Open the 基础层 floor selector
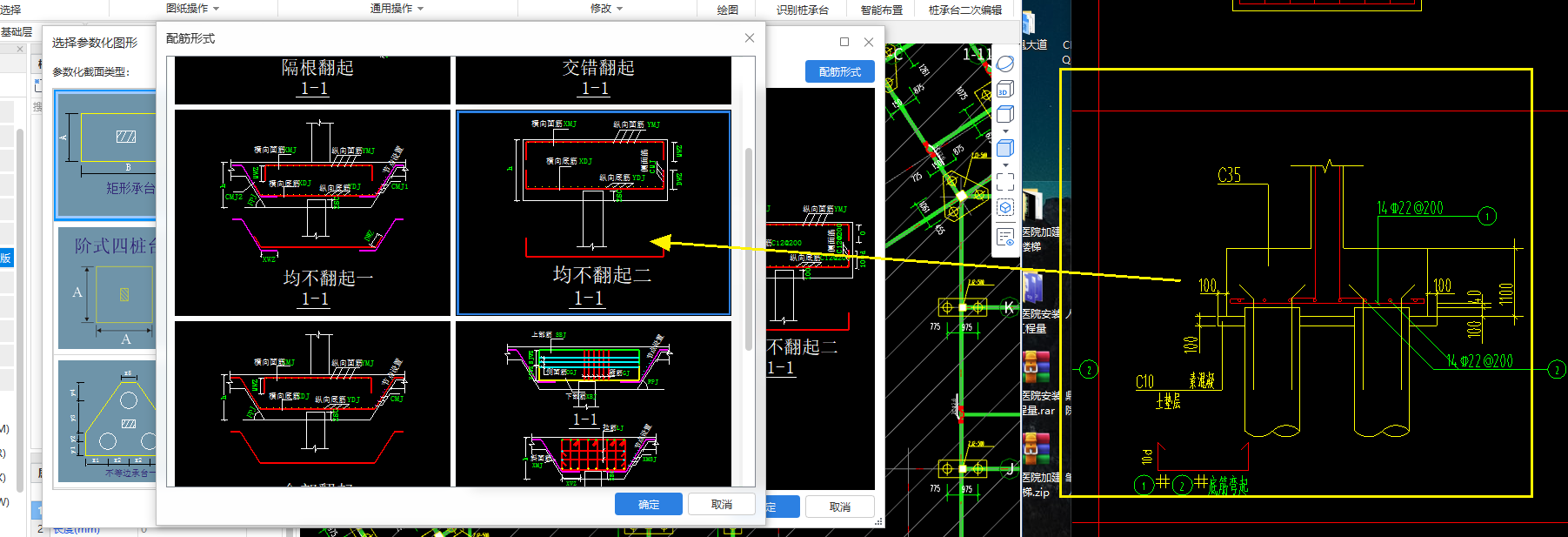 click(17, 32)
